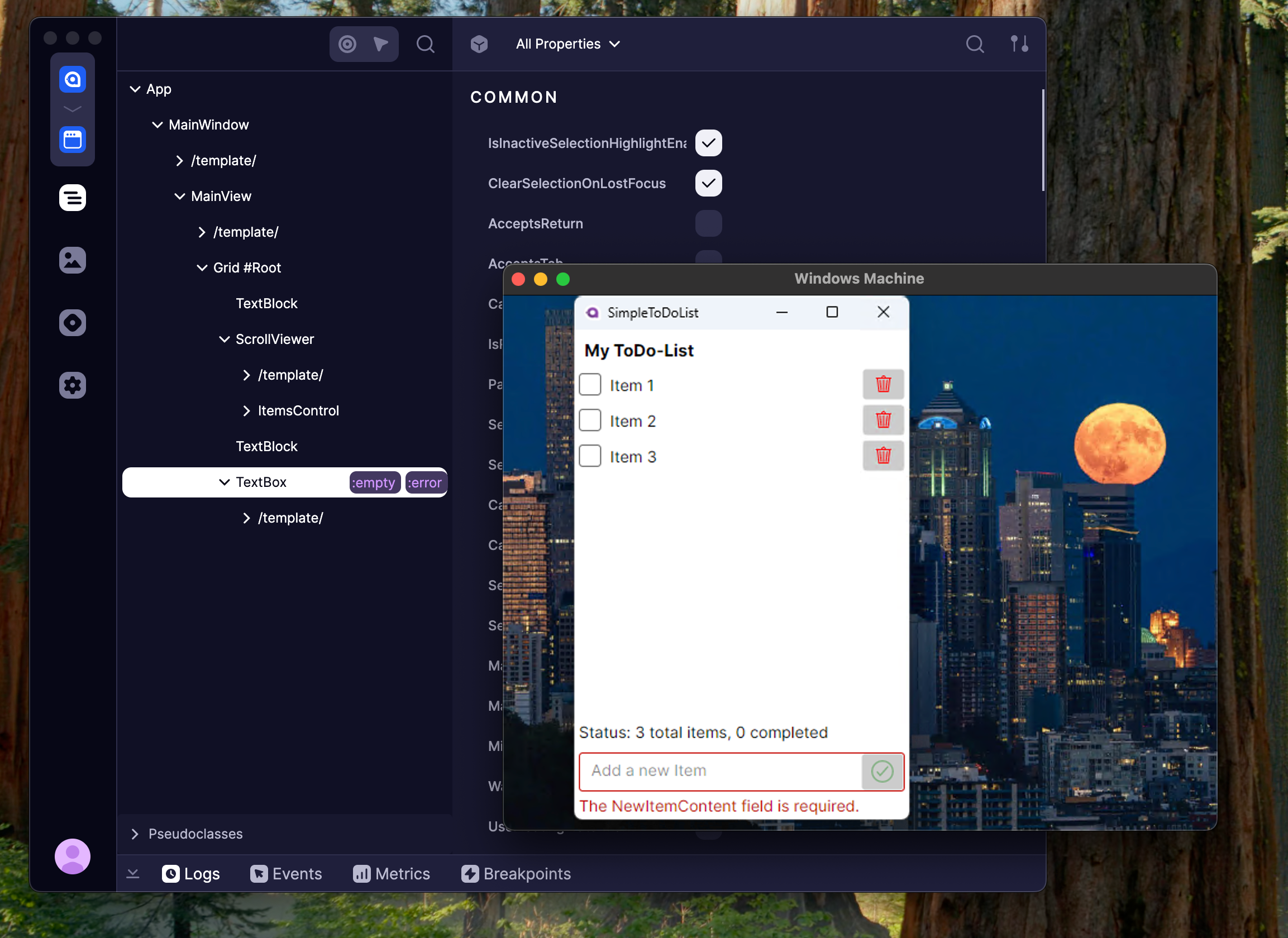This screenshot has height=938, width=1288.
Task: Switch to the Breakpoints tab
Action: [x=516, y=873]
